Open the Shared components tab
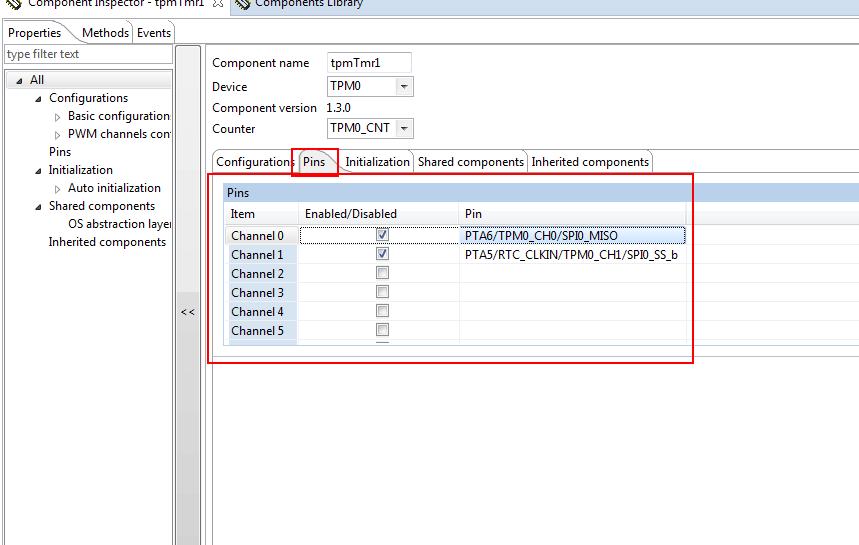This screenshot has height=545, width=859. pyautogui.click(x=471, y=162)
